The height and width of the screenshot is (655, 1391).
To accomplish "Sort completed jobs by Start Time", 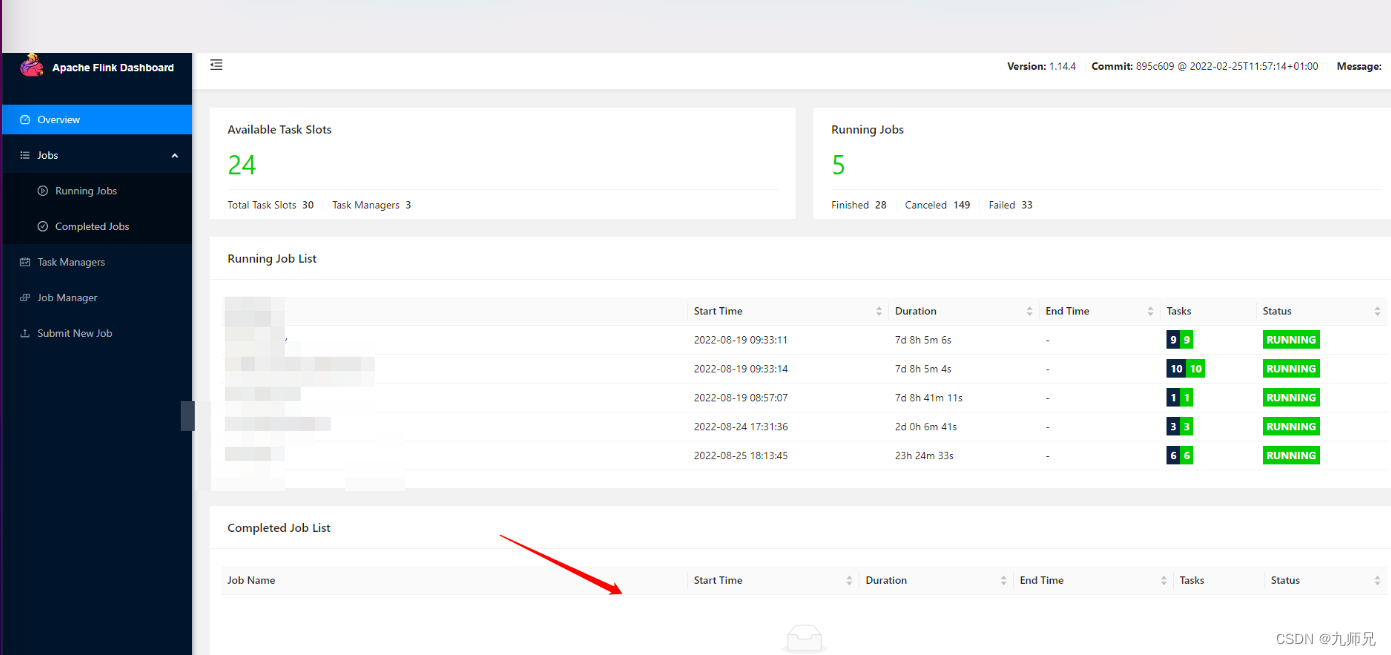I will (x=849, y=580).
